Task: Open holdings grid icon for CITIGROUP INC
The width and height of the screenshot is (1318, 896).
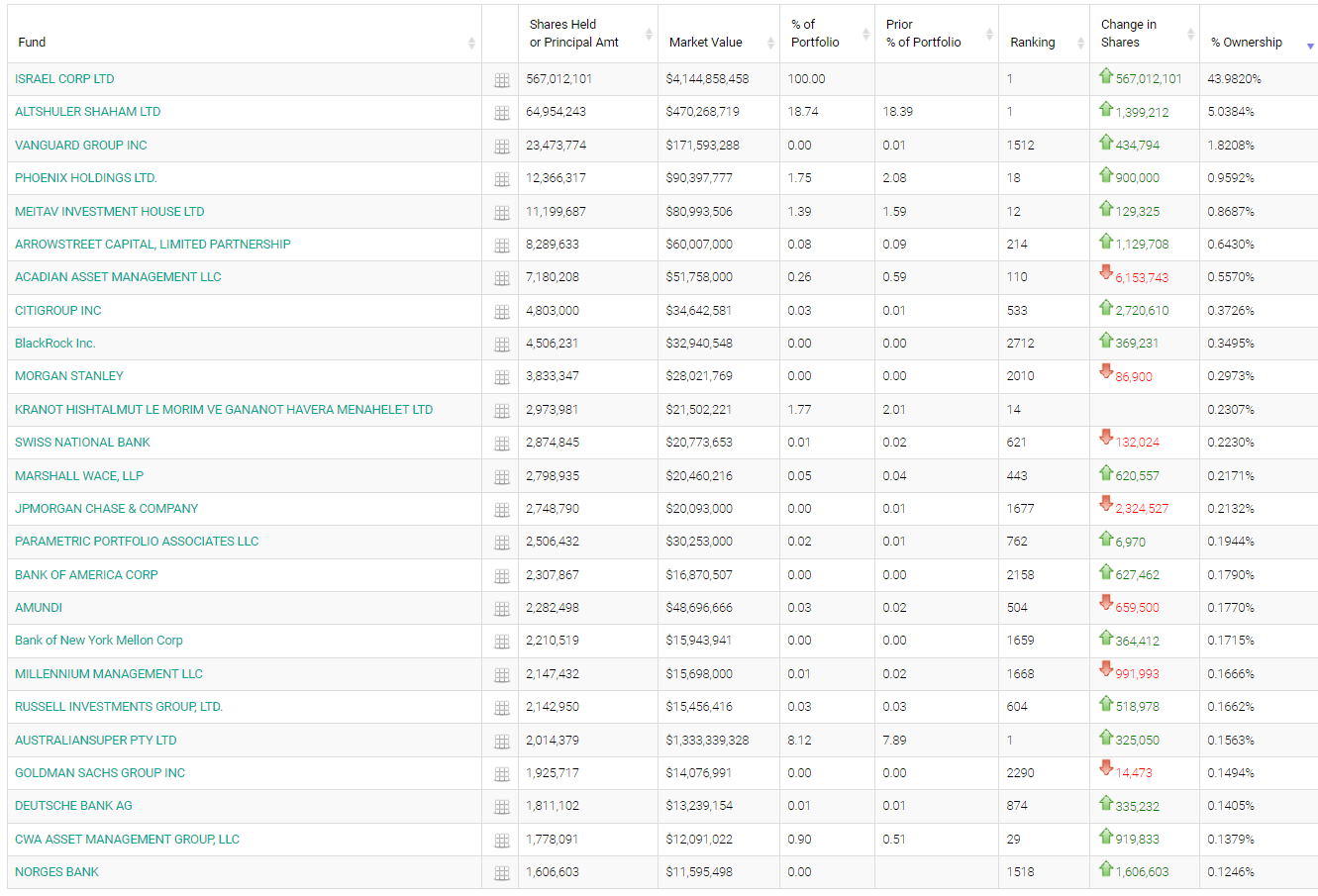Action: (x=502, y=312)
